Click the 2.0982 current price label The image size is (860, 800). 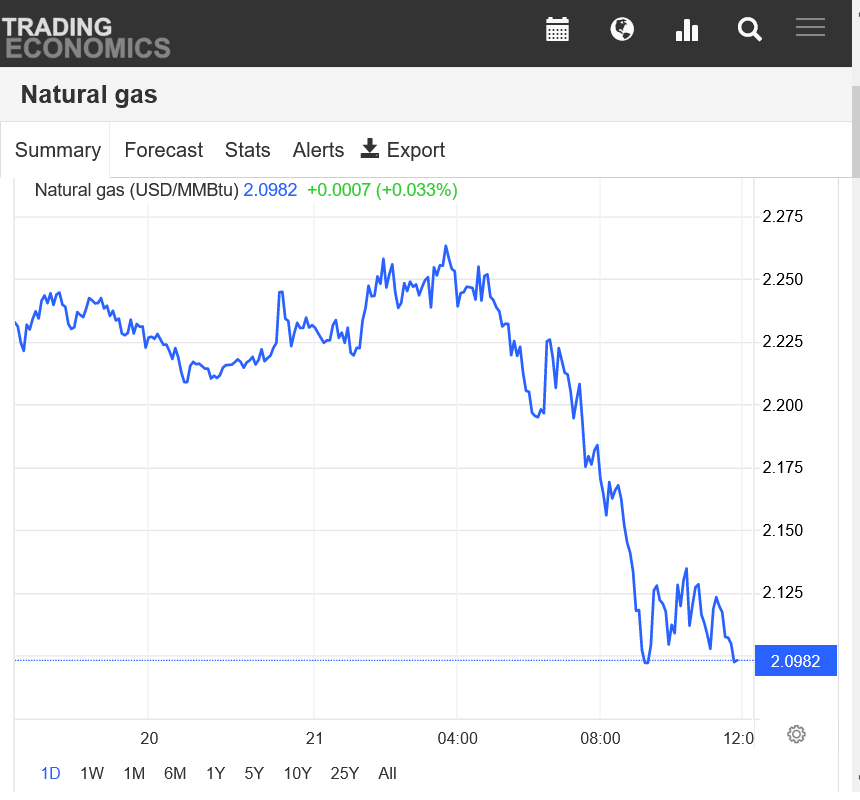[795, 661]
